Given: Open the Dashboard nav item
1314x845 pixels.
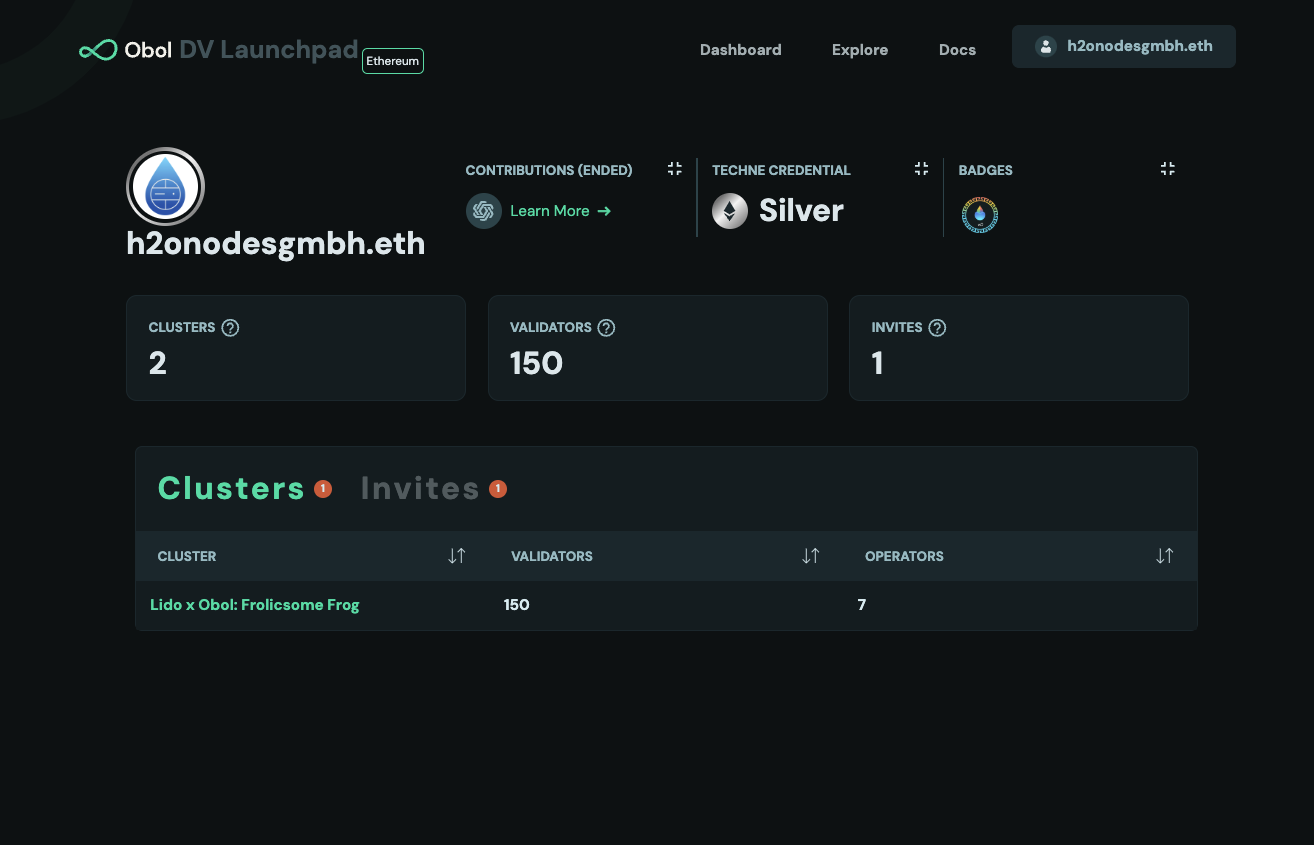Looking at the screenshot, I should 740,50.
